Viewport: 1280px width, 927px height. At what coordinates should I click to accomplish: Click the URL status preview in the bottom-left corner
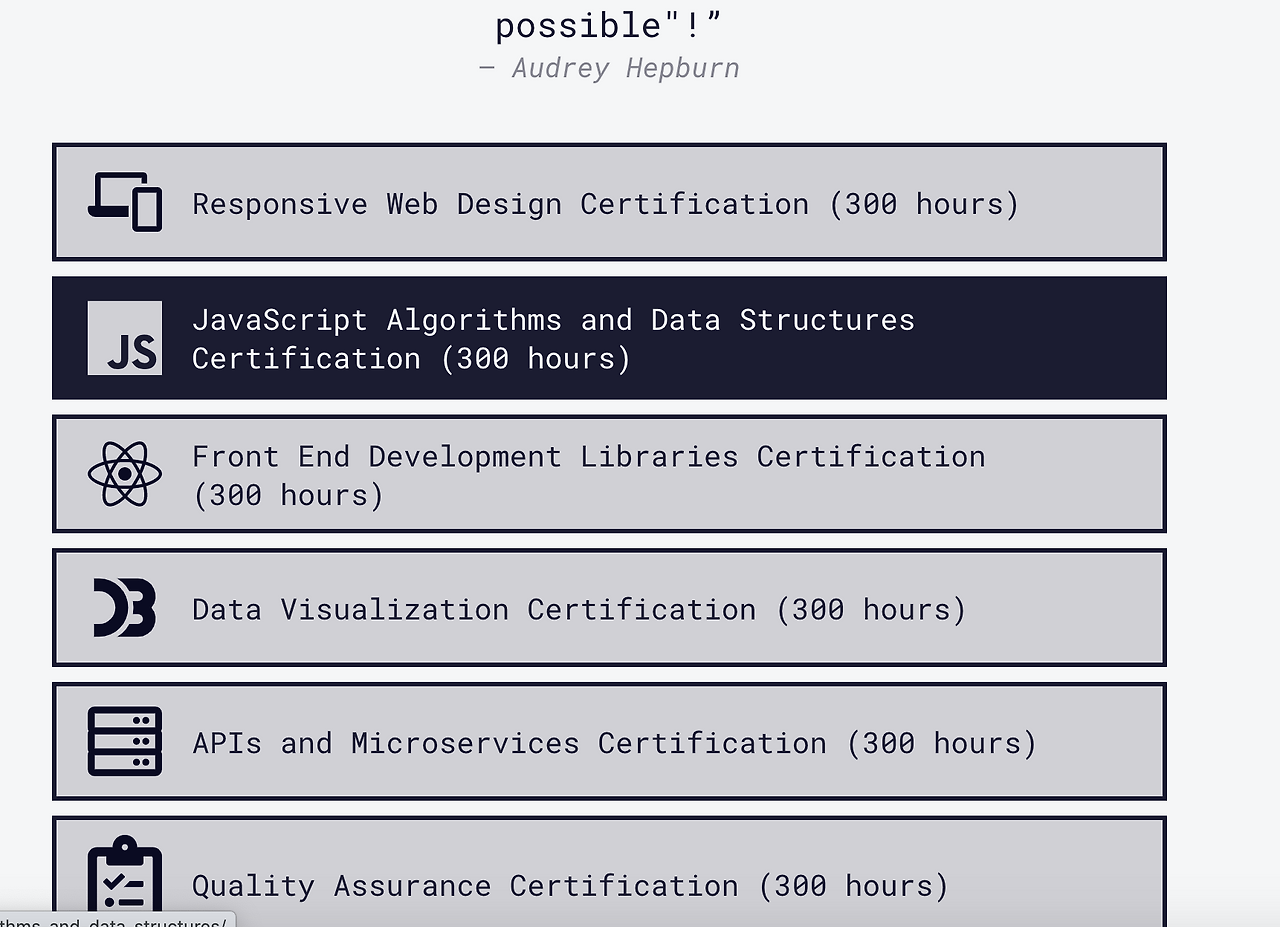pos(117,920)
